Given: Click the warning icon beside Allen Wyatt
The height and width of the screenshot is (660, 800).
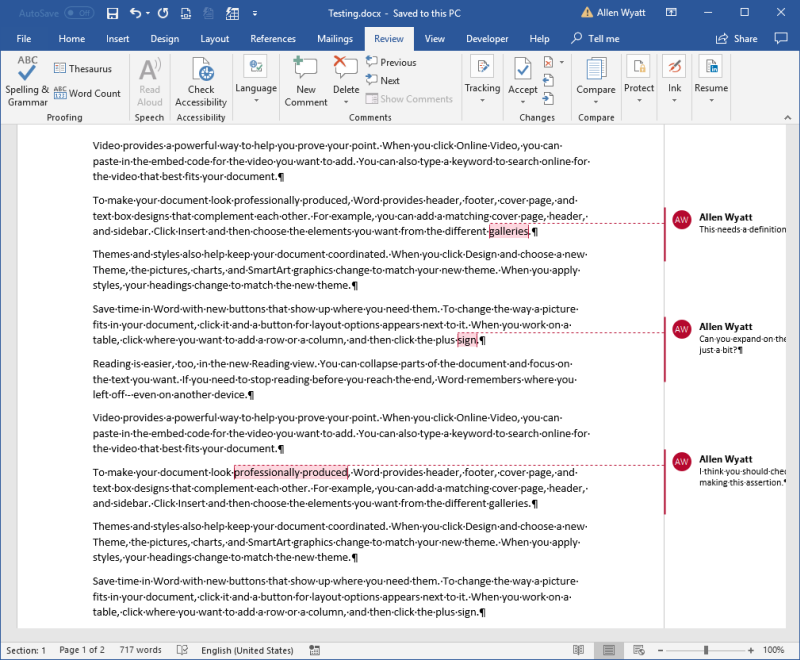Looking at the screenshot, I should tap(587, 13).
